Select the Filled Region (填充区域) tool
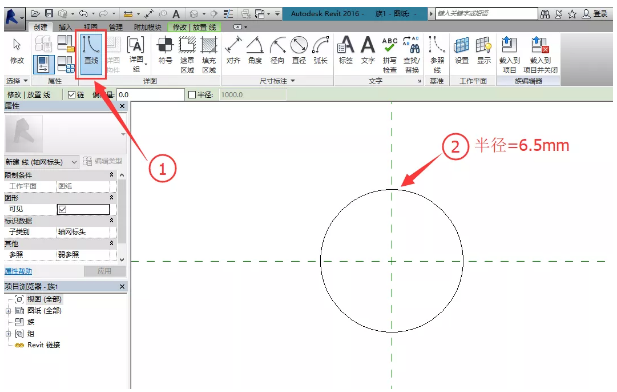The height and width of the screenshot is (392, 617). pos(209,54)
